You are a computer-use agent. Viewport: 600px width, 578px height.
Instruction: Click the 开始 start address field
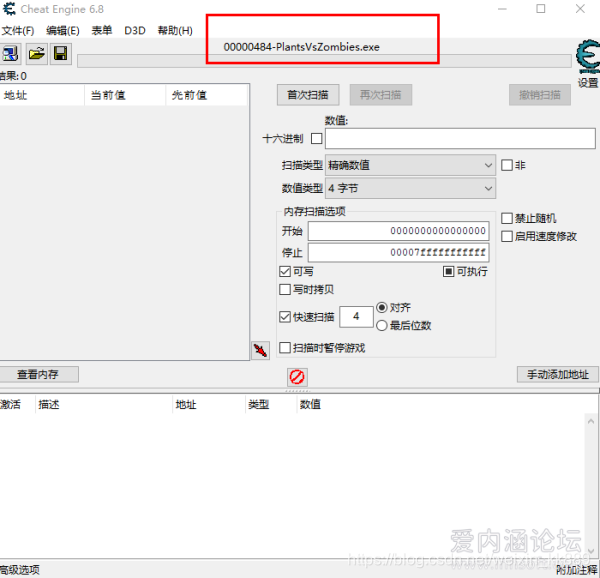398,231
